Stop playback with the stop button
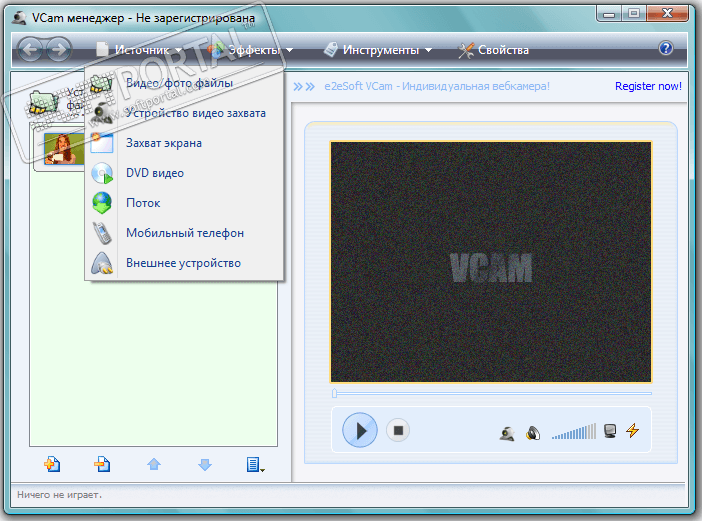The image size is (702, 521). coord(398,430)
